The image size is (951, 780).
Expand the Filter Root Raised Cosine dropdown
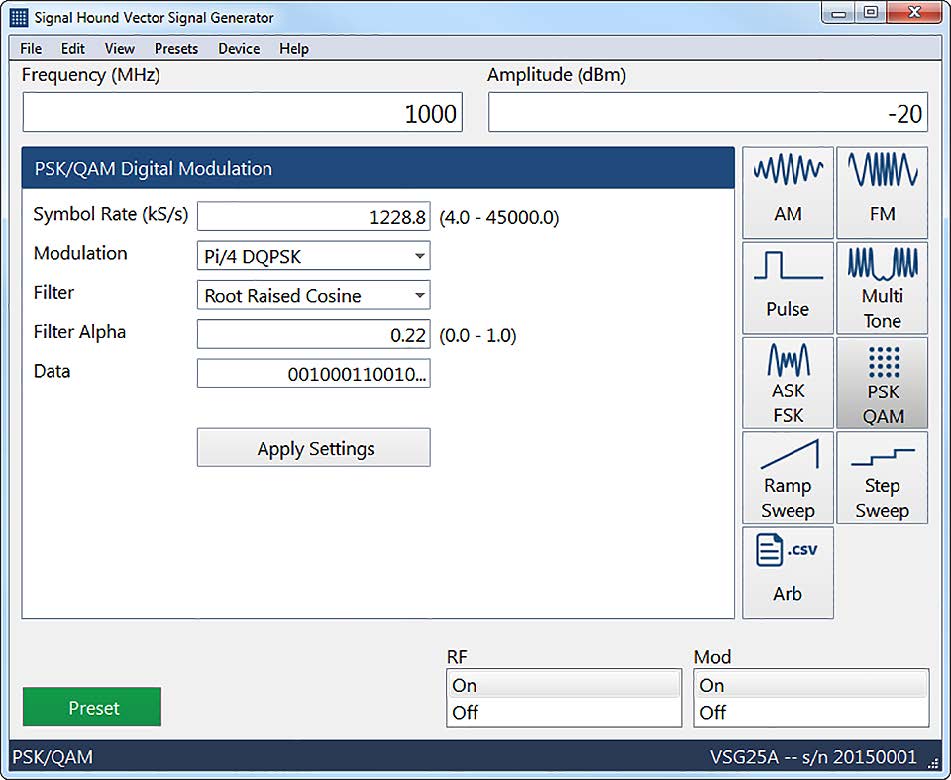click(314, 295)
